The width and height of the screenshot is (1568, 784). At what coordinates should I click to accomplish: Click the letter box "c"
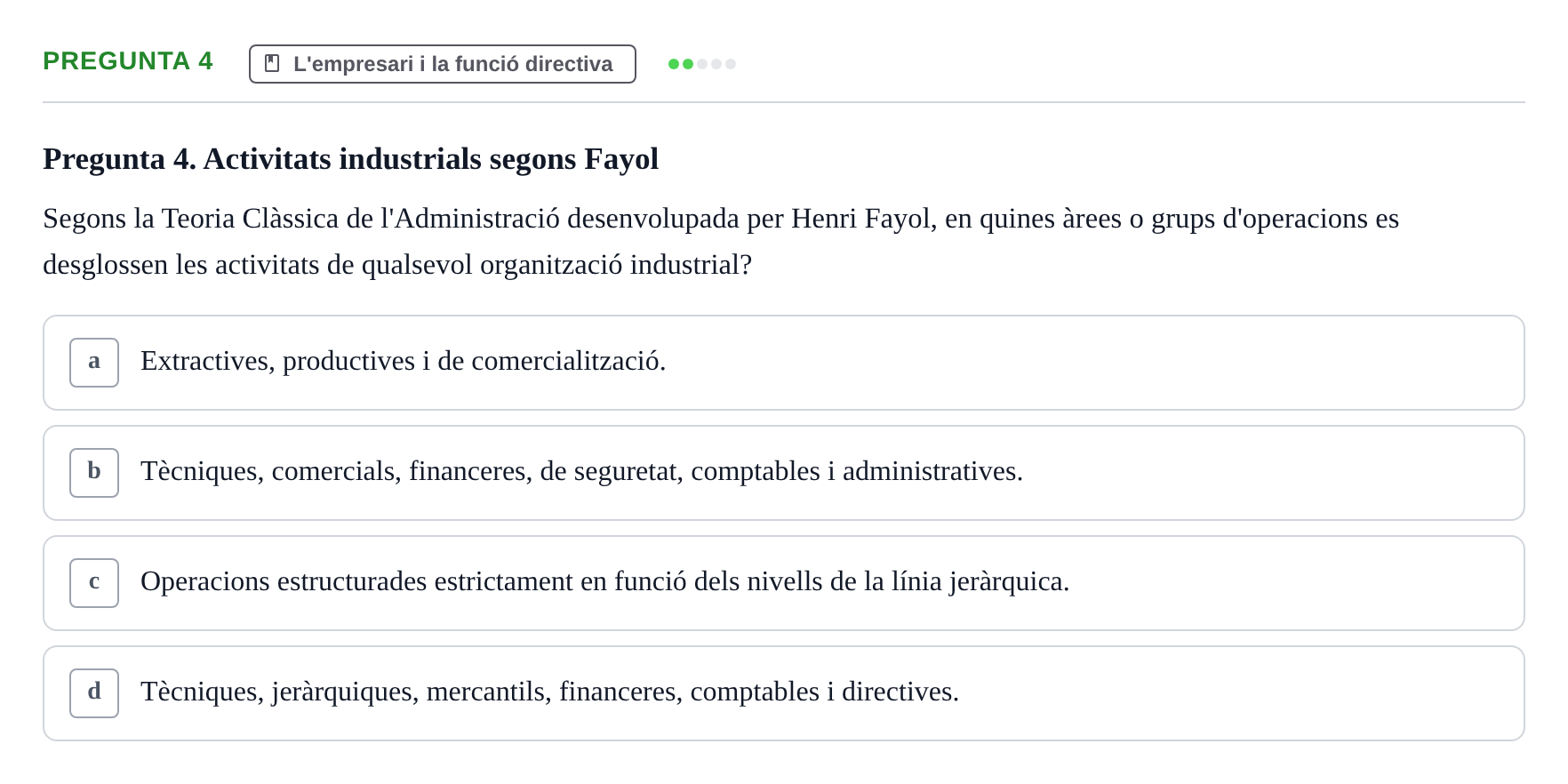click(94, 583)
